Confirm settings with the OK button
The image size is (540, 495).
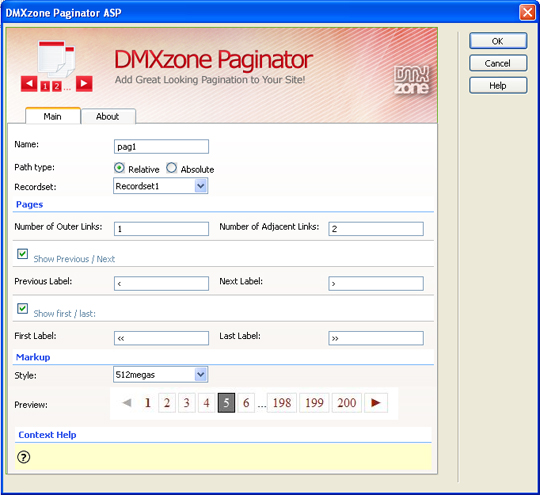click(498, 41)
